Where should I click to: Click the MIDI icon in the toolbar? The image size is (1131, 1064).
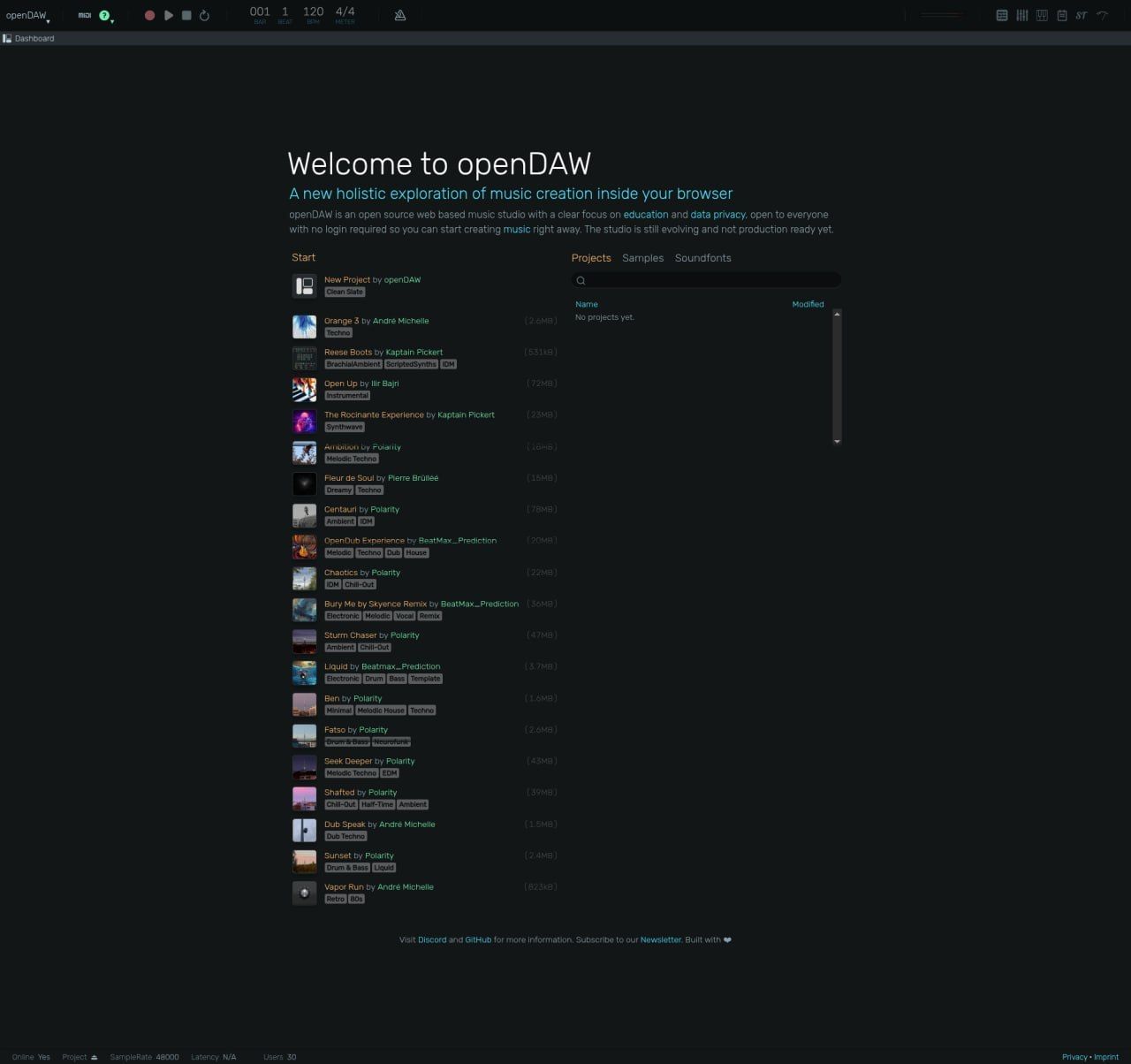click(x=85, y=15)
